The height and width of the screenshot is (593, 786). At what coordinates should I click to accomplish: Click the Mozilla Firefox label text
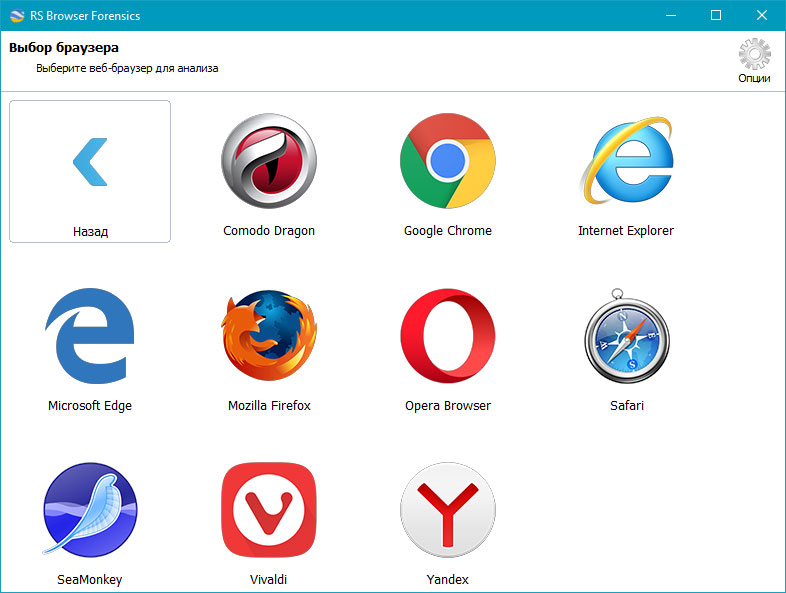[269, 406]
